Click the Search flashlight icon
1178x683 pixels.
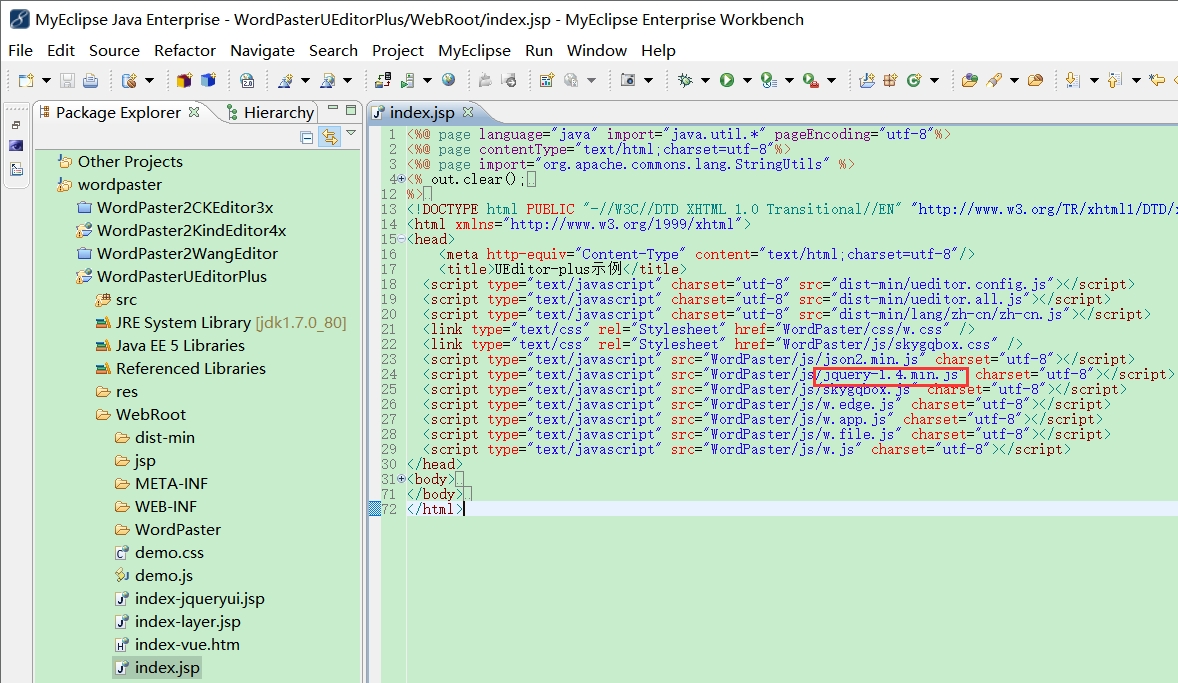[995, 80]
